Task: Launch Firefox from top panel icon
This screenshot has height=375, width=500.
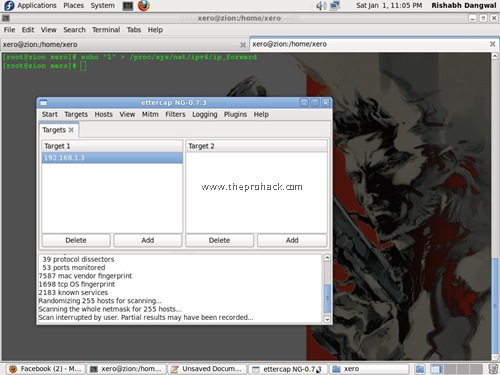Action: click(x=144, y=6)
